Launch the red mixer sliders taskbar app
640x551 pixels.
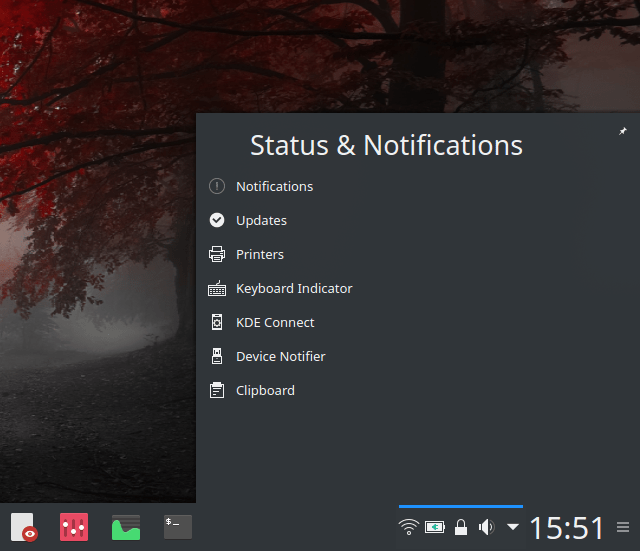point(74,527)
